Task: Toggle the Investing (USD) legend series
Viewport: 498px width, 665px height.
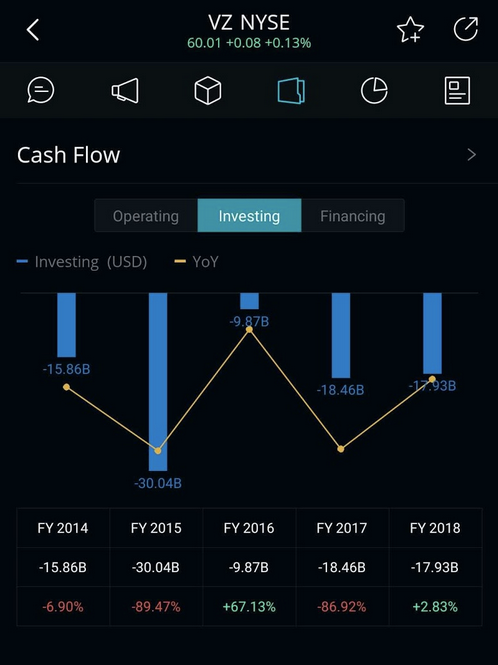Action: coord(82,262)
